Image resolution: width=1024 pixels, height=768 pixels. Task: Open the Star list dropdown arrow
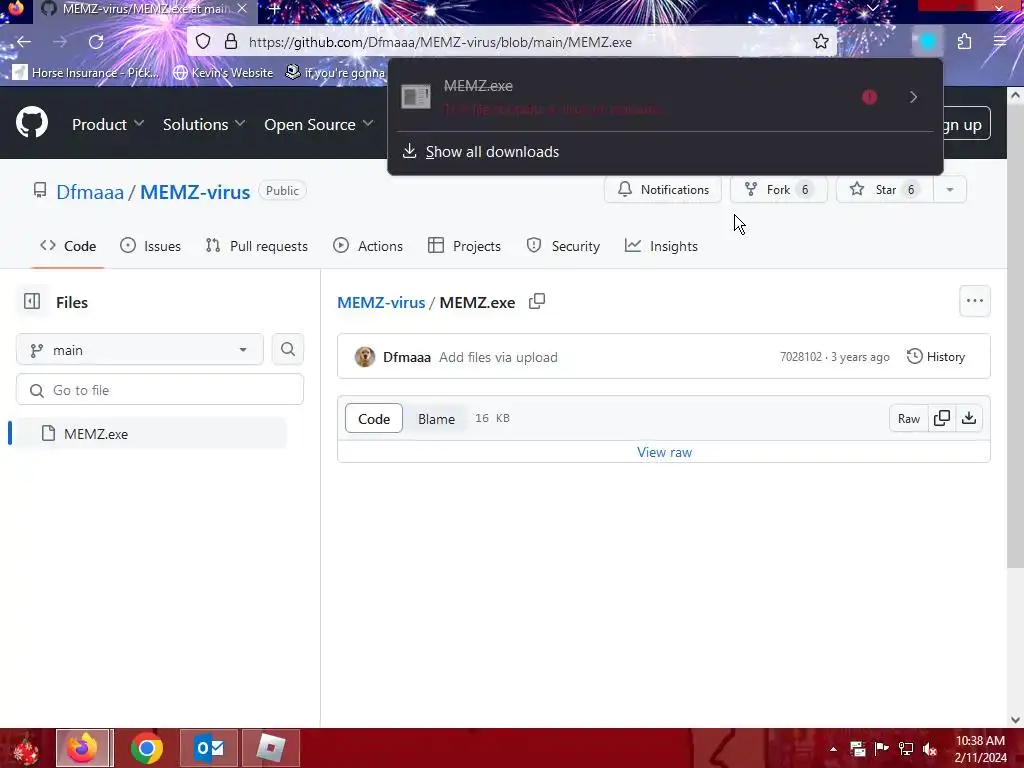(950, 189)
